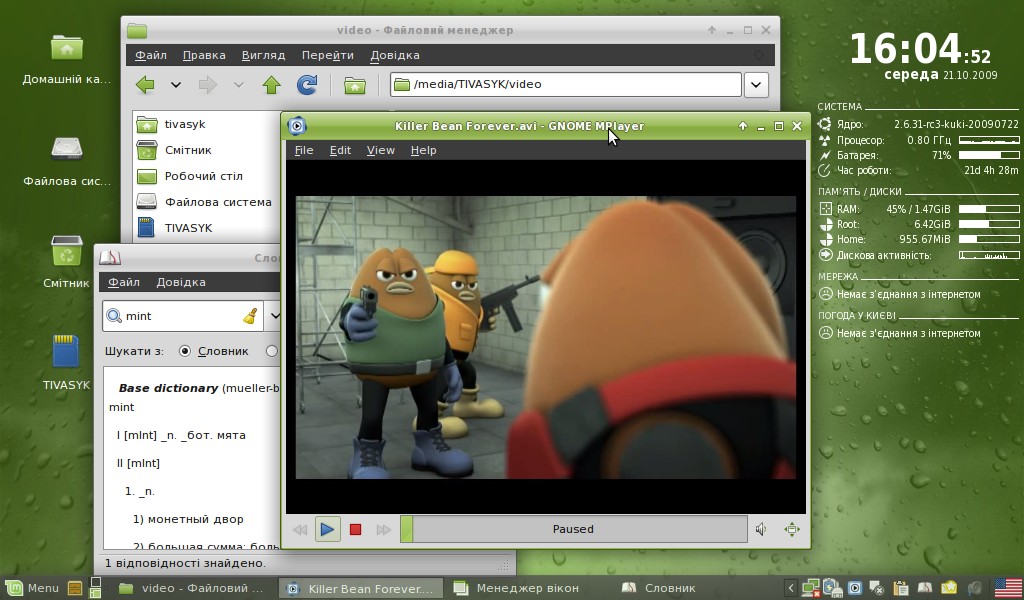Open the Перейти menu in the file manager
Screen dimensions: 1024x600
[x=328, y=55]
